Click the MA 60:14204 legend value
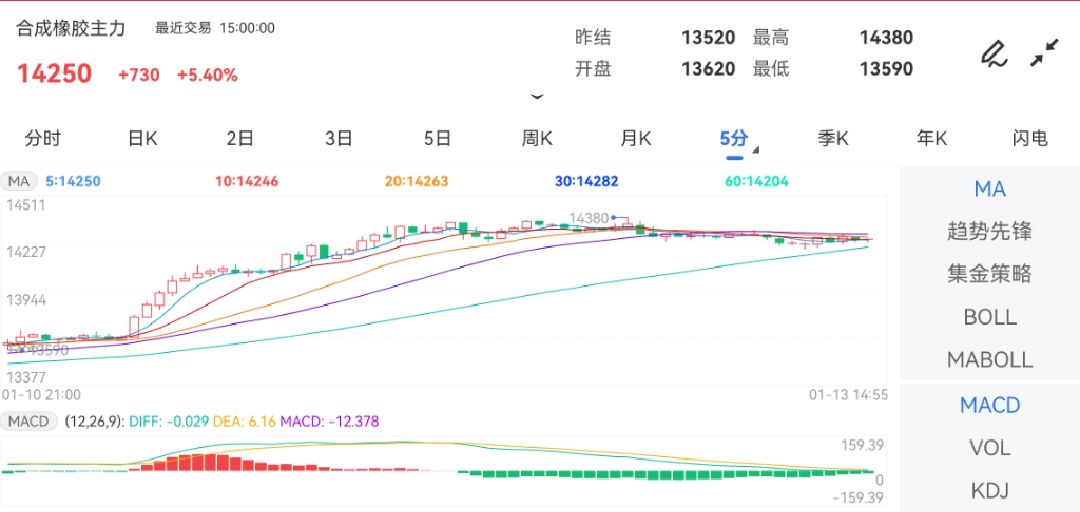The width and height of the screenshot is (1080, 512). (x=757, y=182)
